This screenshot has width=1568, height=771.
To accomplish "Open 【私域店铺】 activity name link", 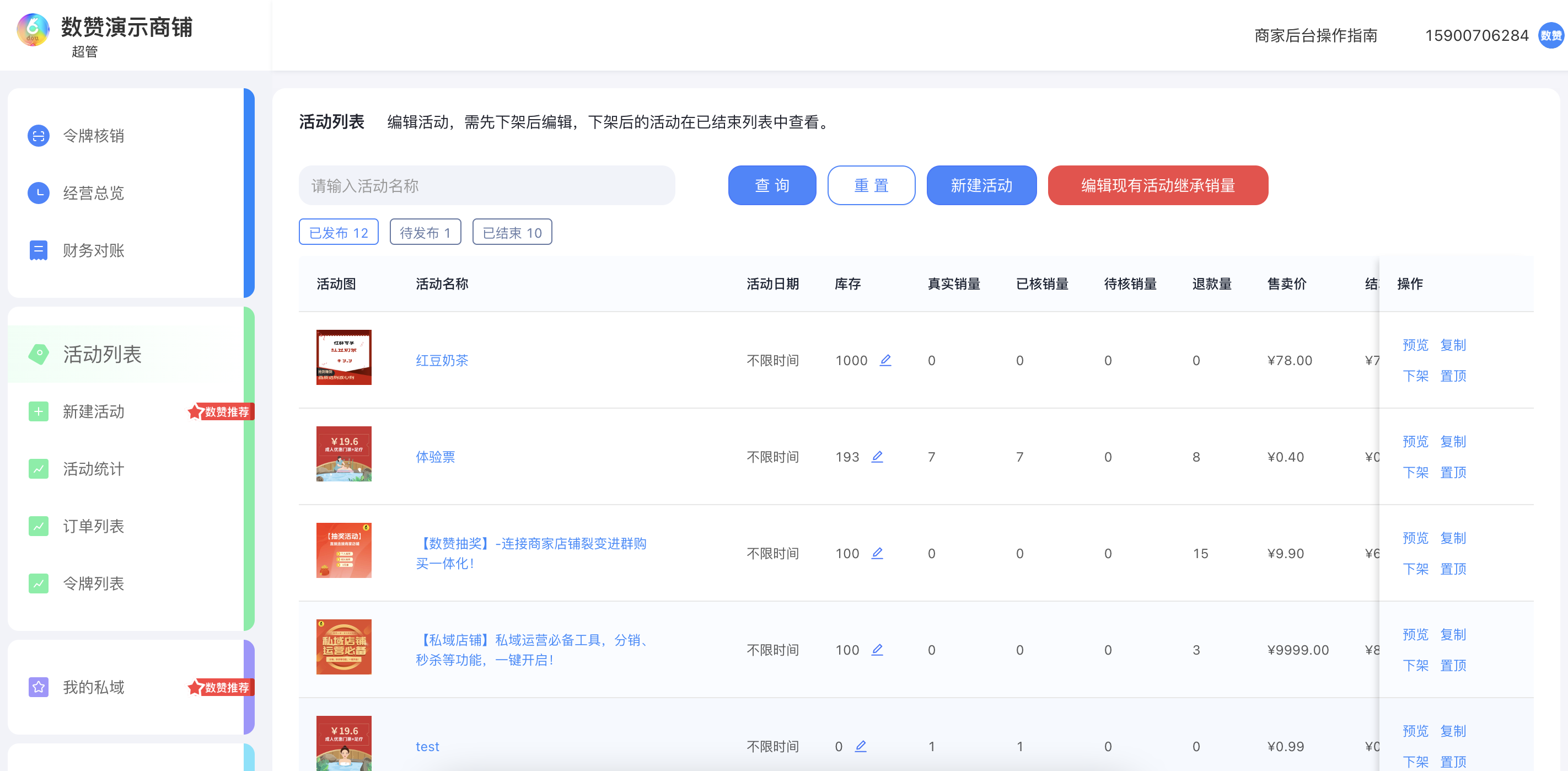I will coord(534,650).
